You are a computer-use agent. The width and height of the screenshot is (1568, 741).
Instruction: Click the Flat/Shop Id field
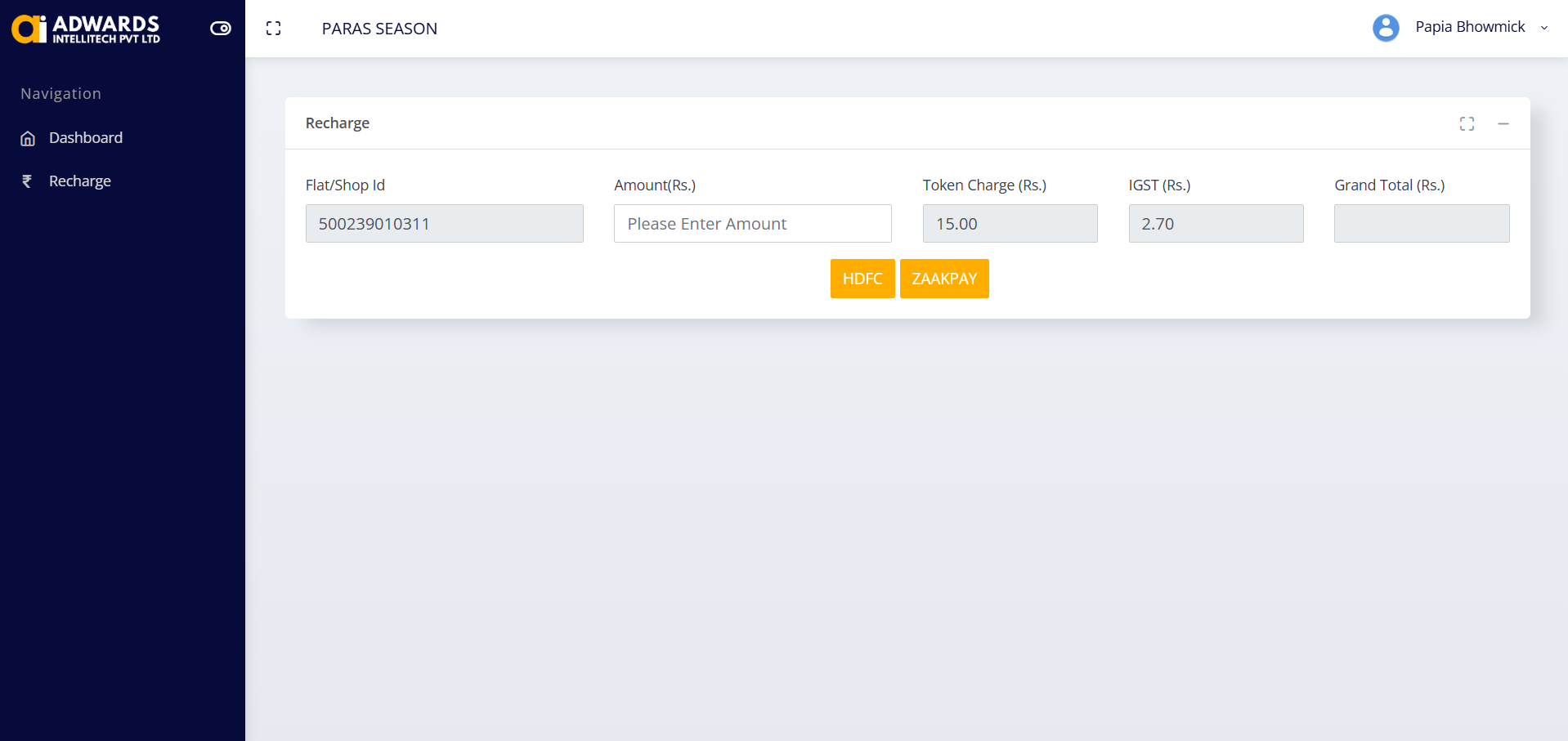click(x=444, y=224)
